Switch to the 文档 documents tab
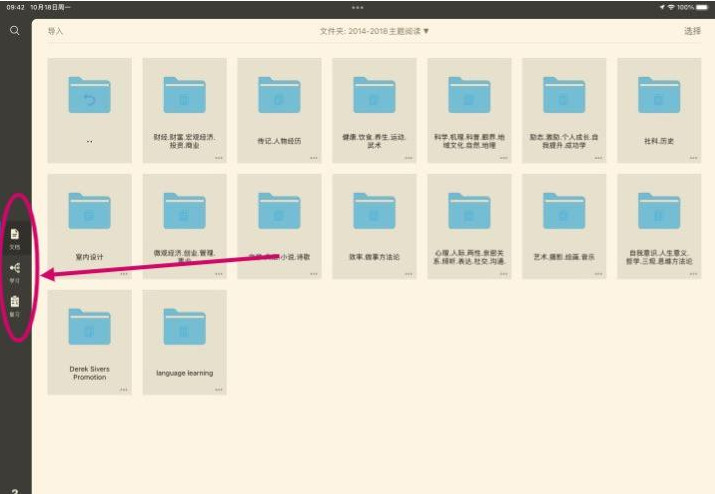Image resolution: width=715 pixels, height=494 pixels. (x=15, y=239)
